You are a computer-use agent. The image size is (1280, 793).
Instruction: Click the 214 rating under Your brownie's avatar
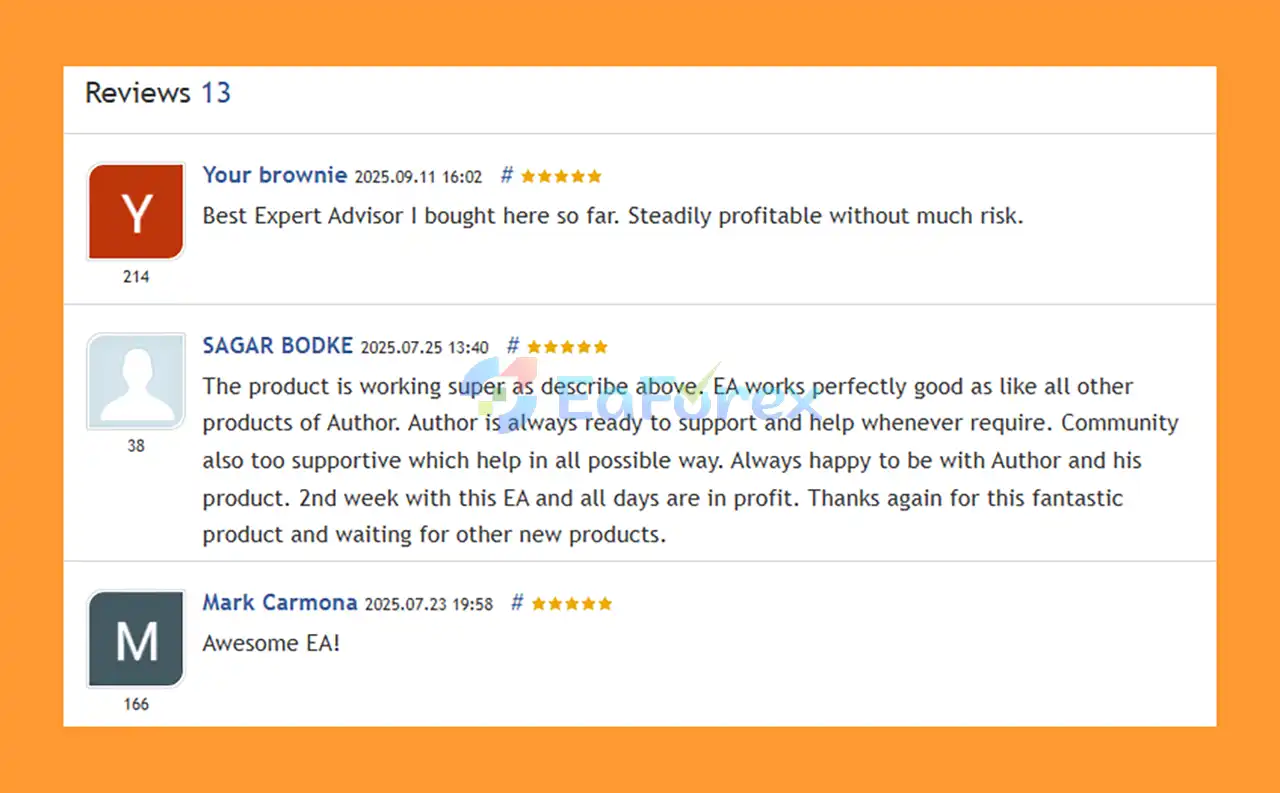(136, 277)
